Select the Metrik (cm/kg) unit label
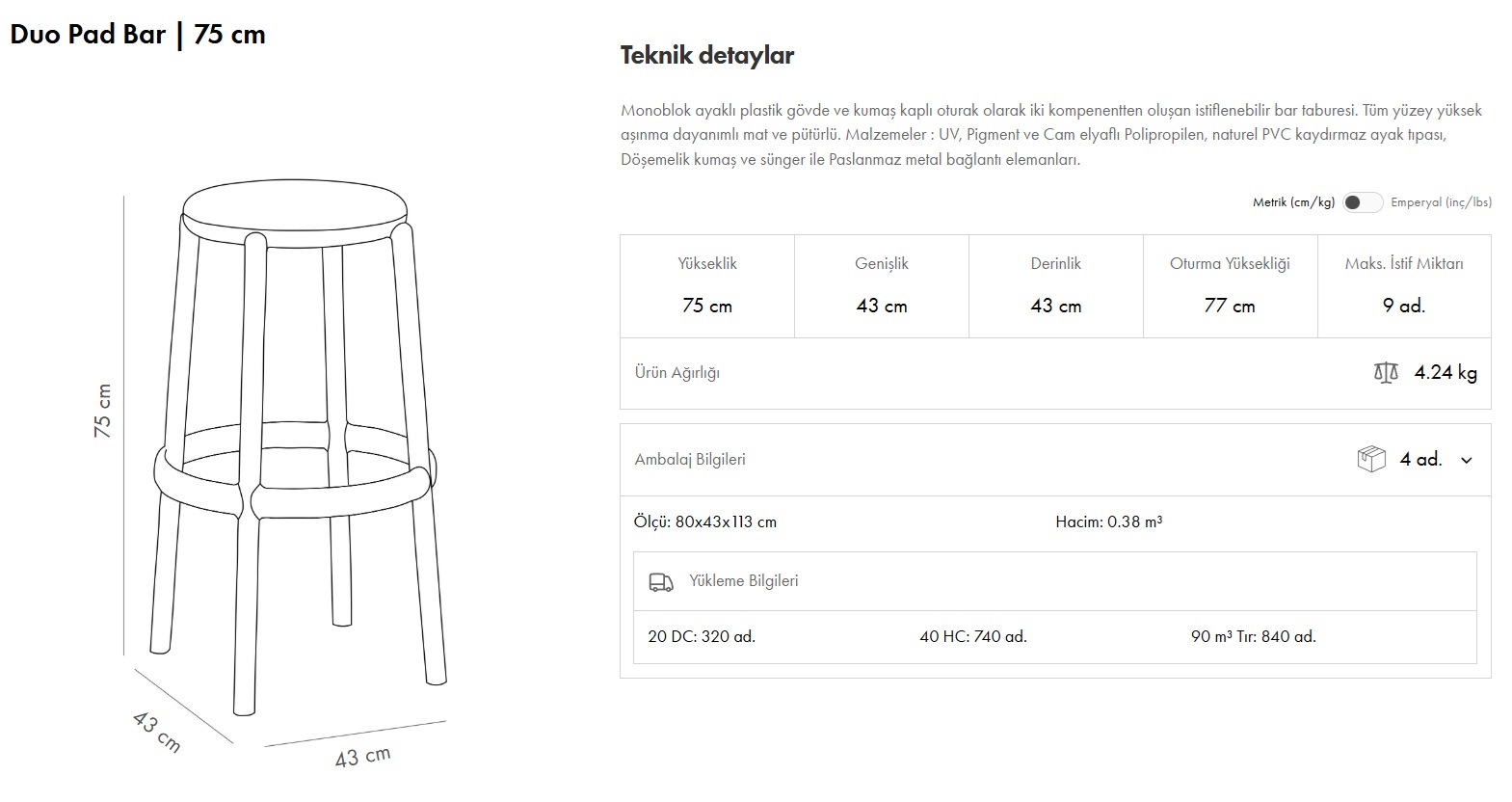1512x802 pixels. tap(1293, 202)
